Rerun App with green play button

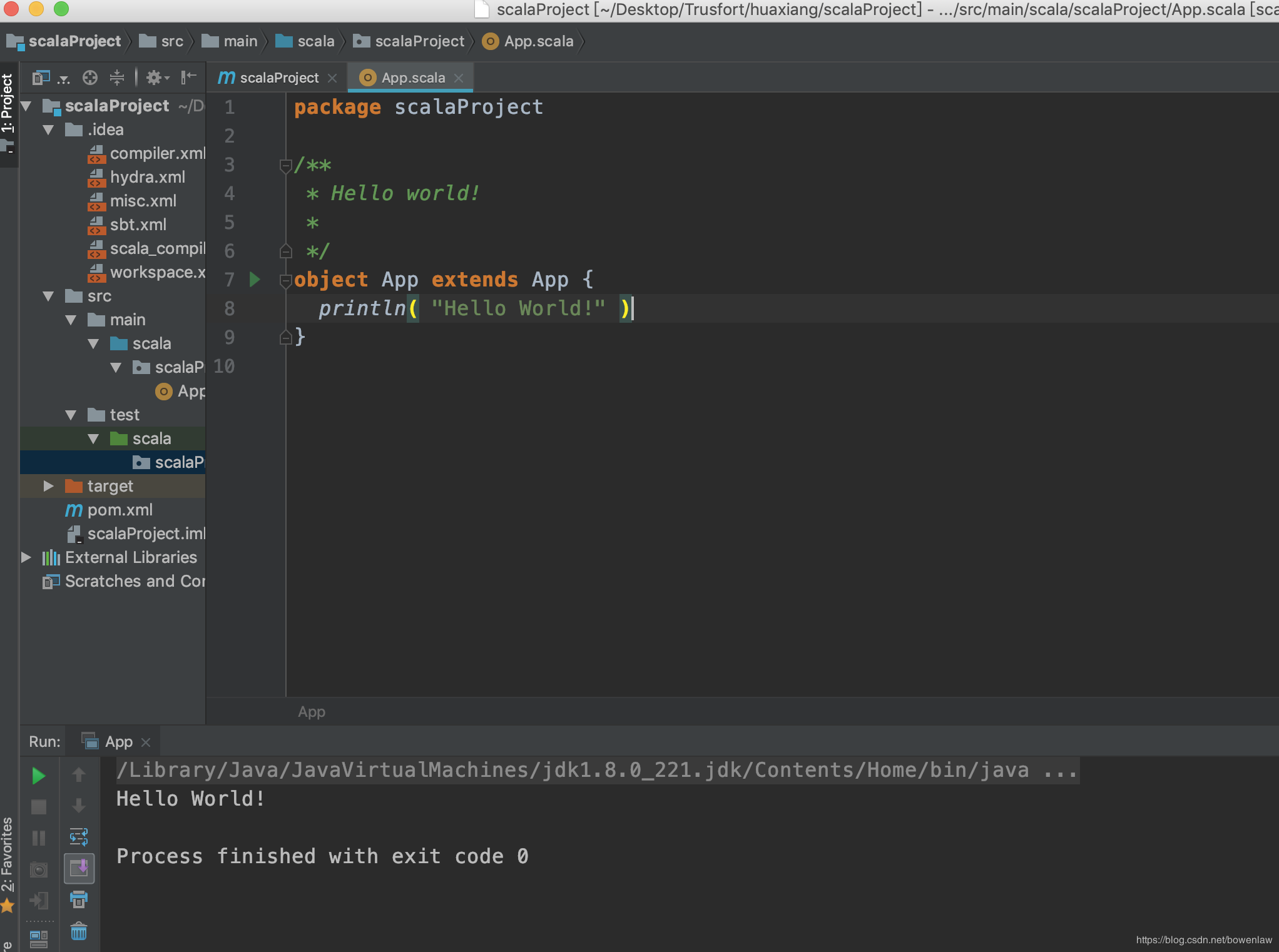pyautogui.click(x=39, y=776)
